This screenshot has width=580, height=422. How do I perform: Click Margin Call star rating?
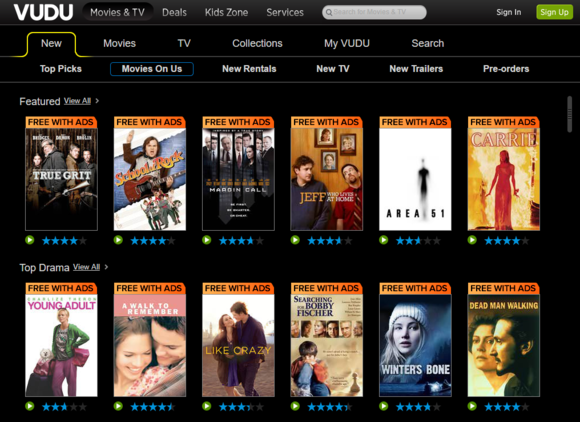(242, 241)
